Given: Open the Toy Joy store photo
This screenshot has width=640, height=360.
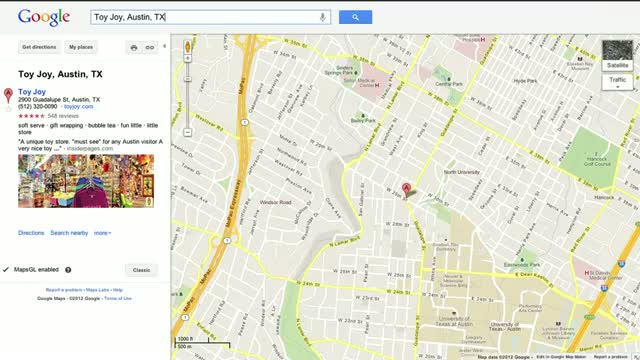Looking at the screenshot, I should pyautogui.click(x=86, y=181).
